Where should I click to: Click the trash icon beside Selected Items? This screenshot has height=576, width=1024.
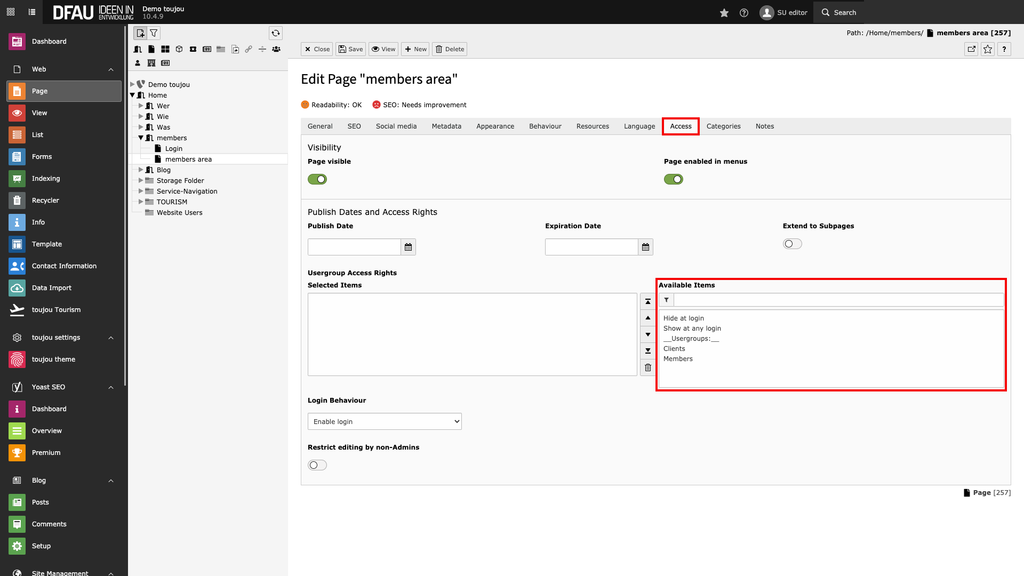pos(648,368)
